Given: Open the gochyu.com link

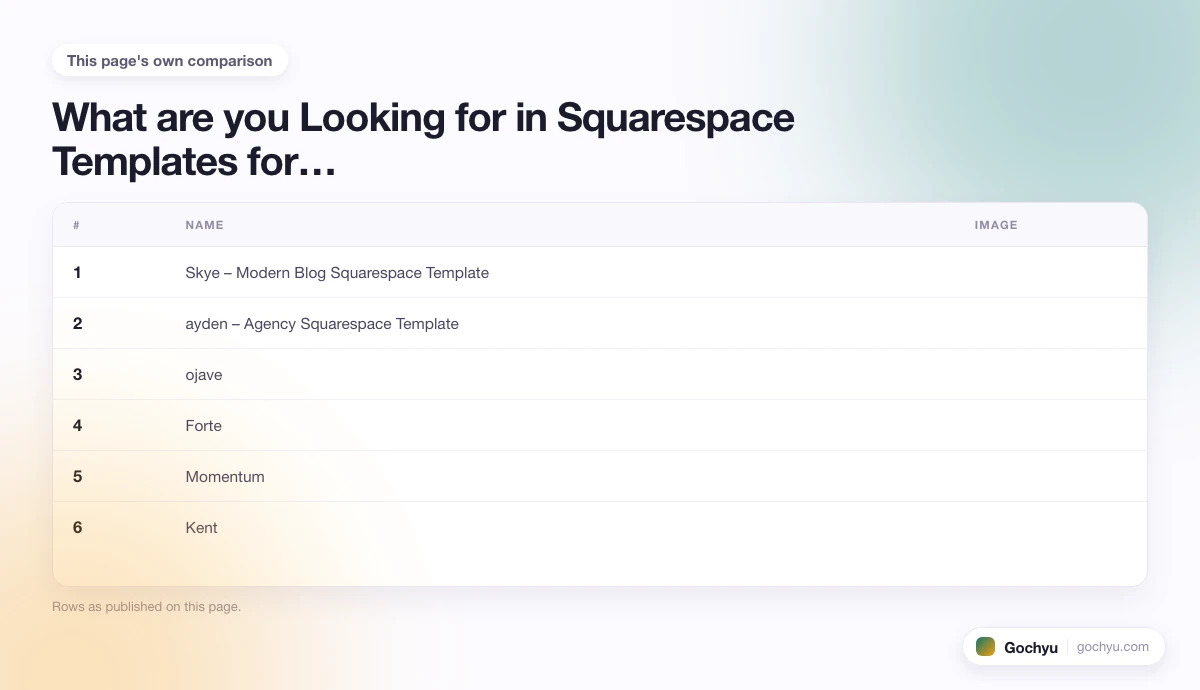Looking at the screenshot, I should 1113,647.
